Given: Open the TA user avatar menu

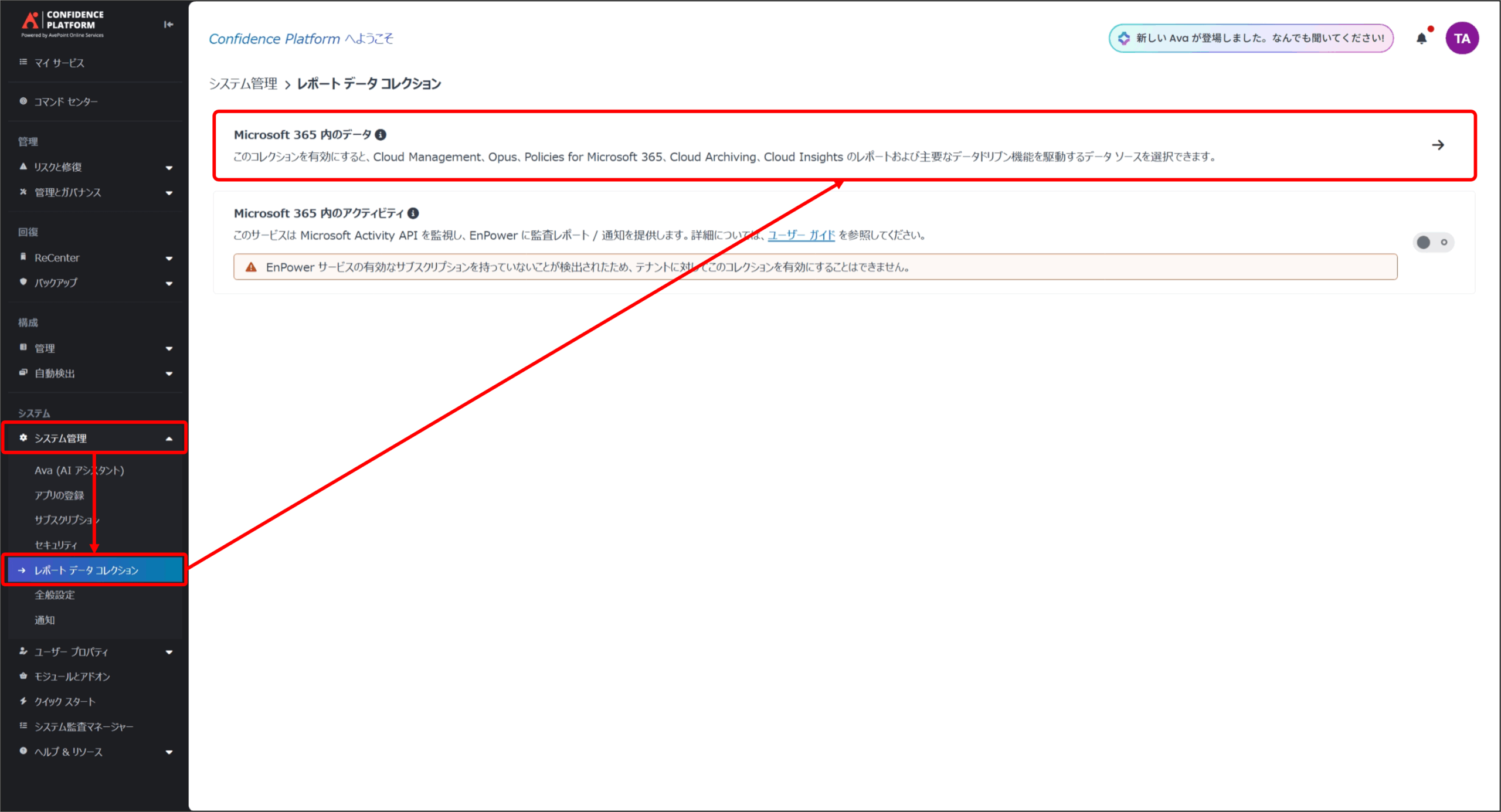Looking at the screenshot, I should (x=1462, y=39).
